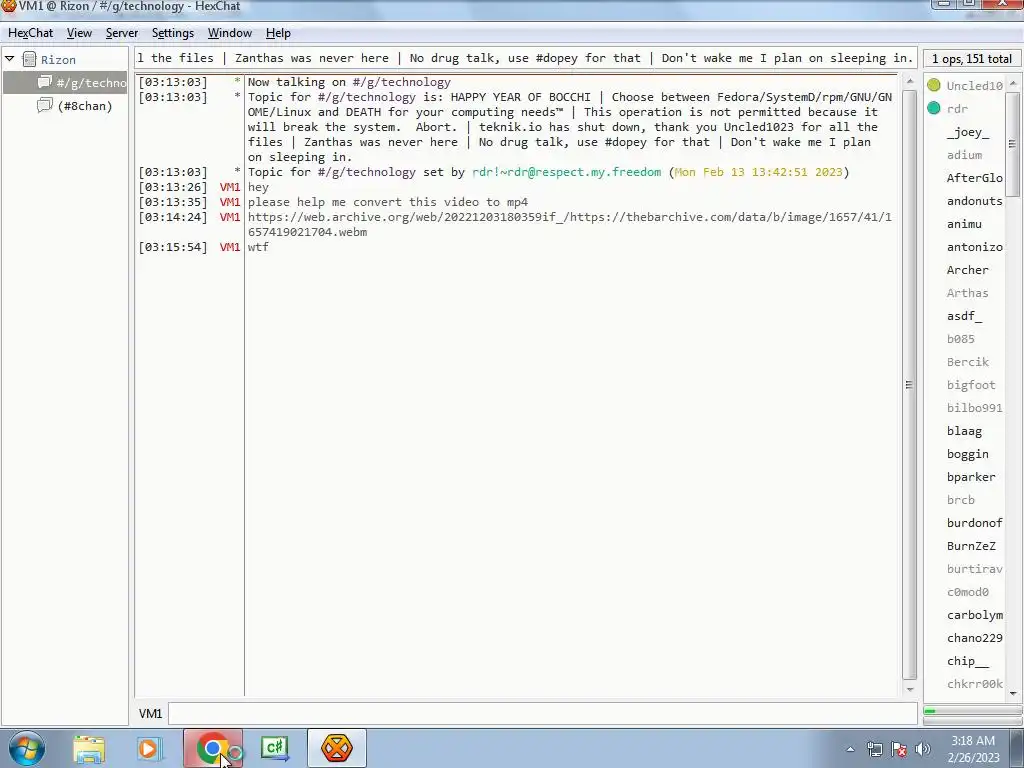Click the chat scrollbar up arrow

tap(910, 82)
